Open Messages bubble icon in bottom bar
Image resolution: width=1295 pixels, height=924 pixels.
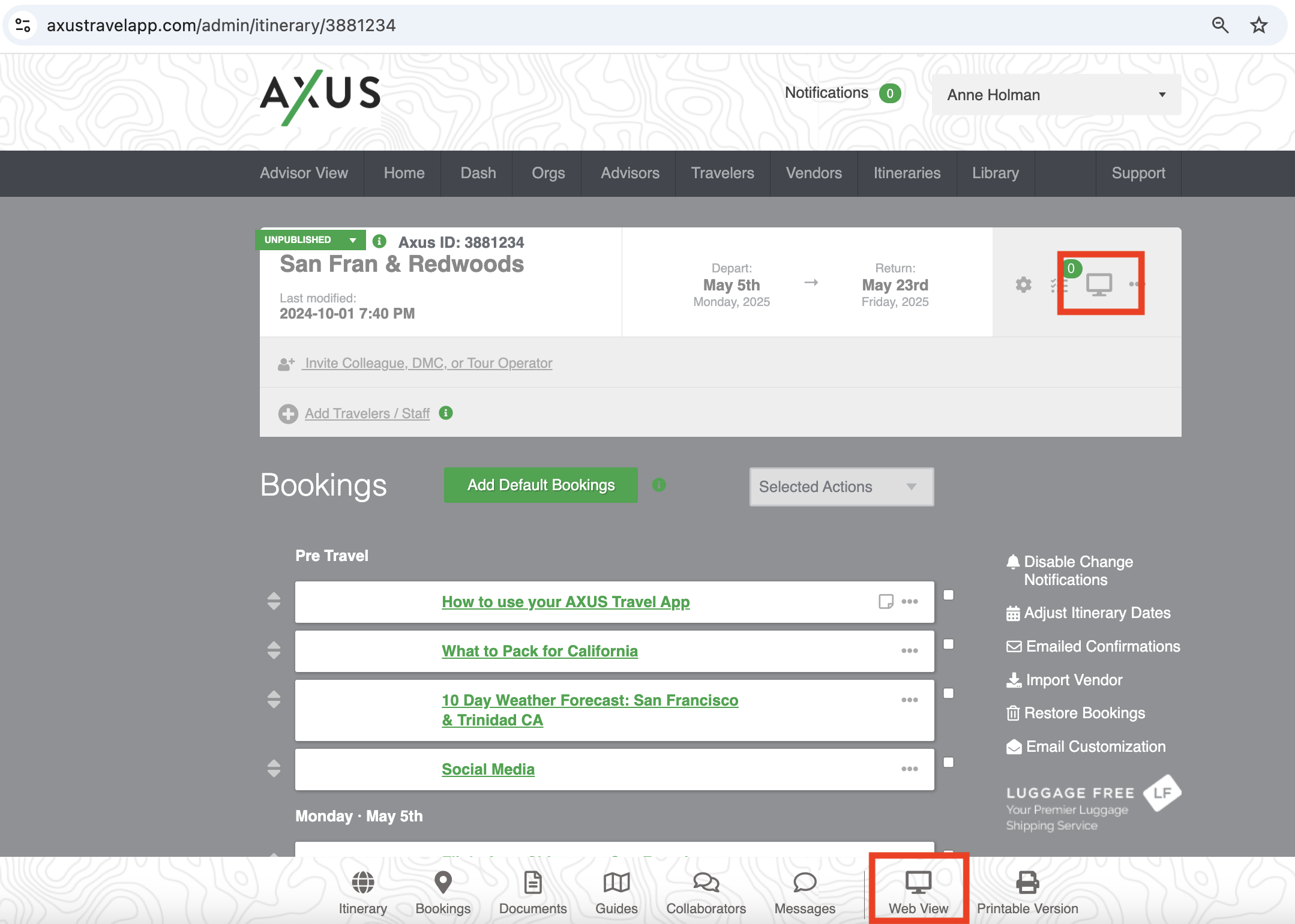[x=805, y=882]
